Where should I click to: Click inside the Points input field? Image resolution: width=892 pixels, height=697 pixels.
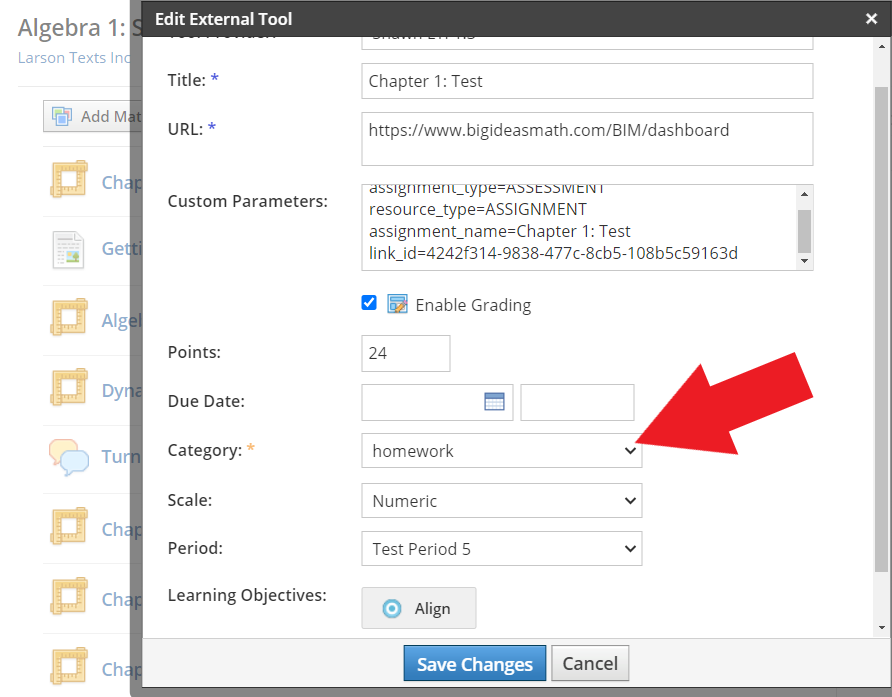tap(405, 353)
